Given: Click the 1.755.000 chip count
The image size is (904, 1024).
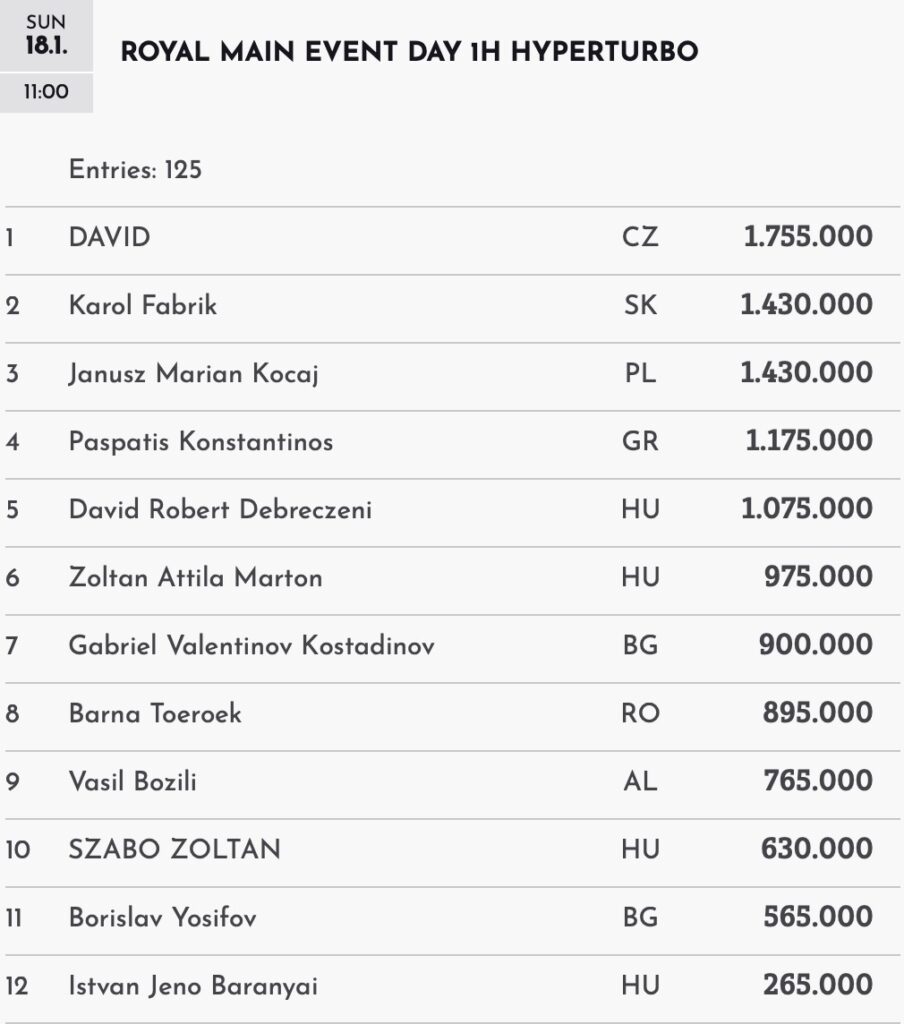Looking at the screenshot, I should pos(808,238).
